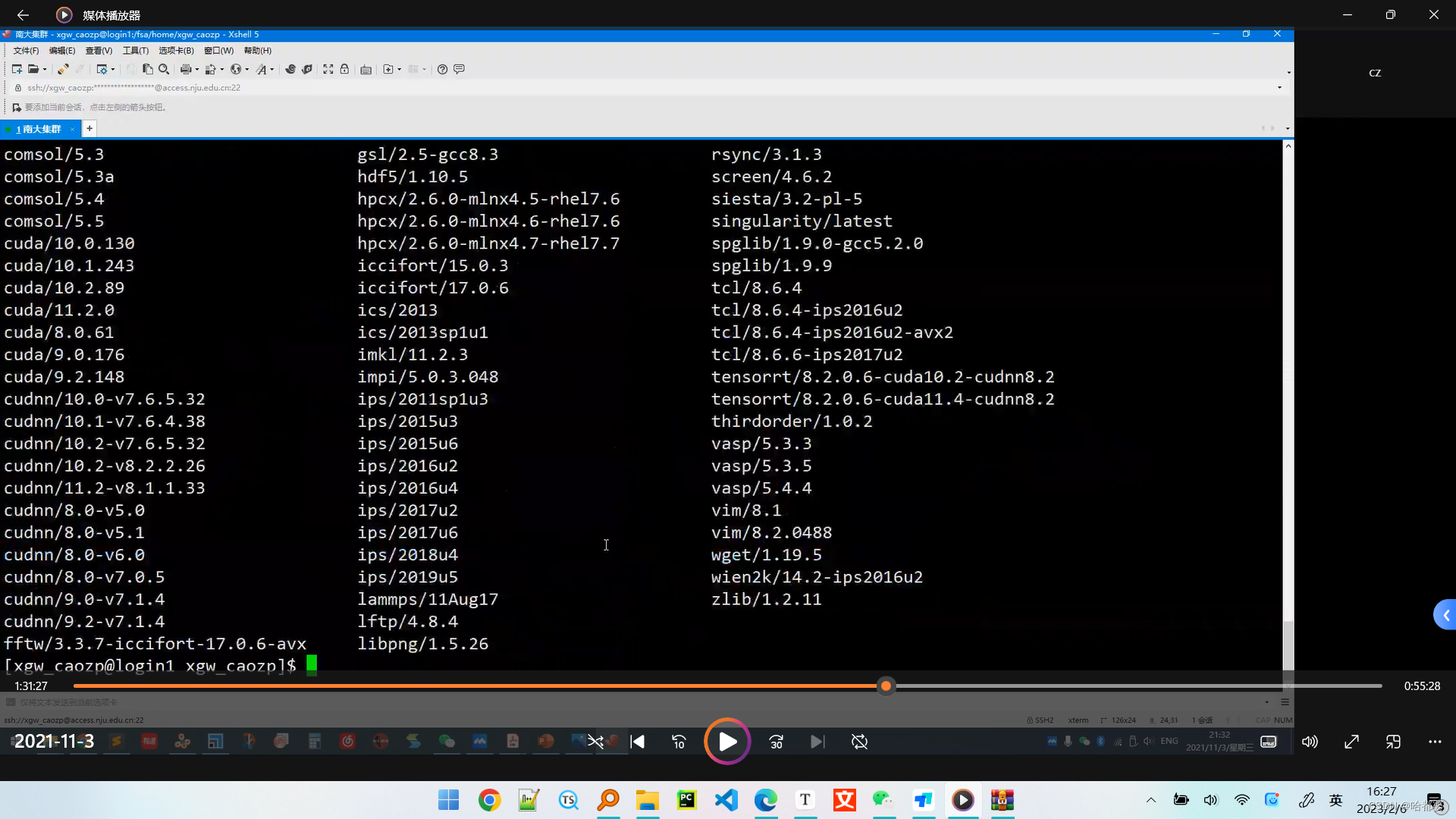Open more options ellipsis menu
This screenshot has width=1456, height=819.
(1435, 742)
